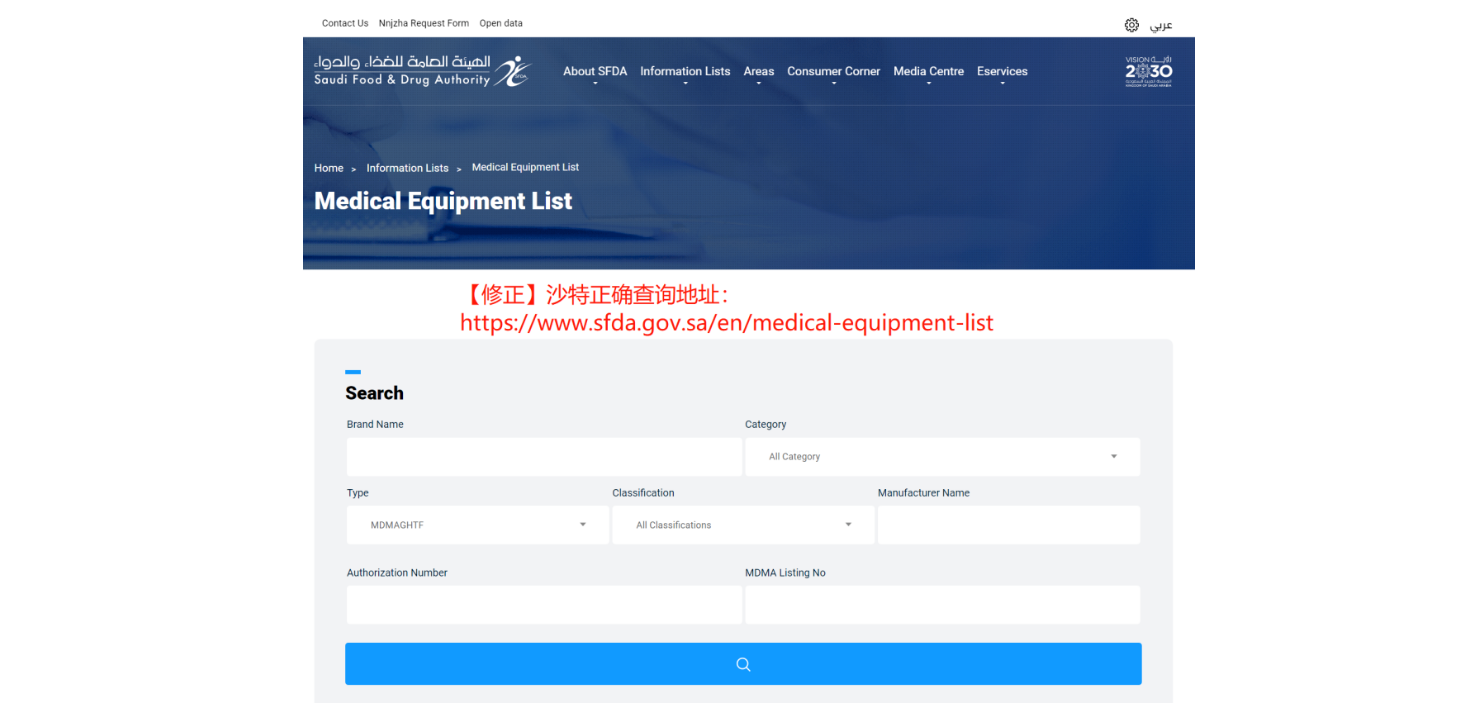Open the Eservices menu

[x=1002, y=72]
